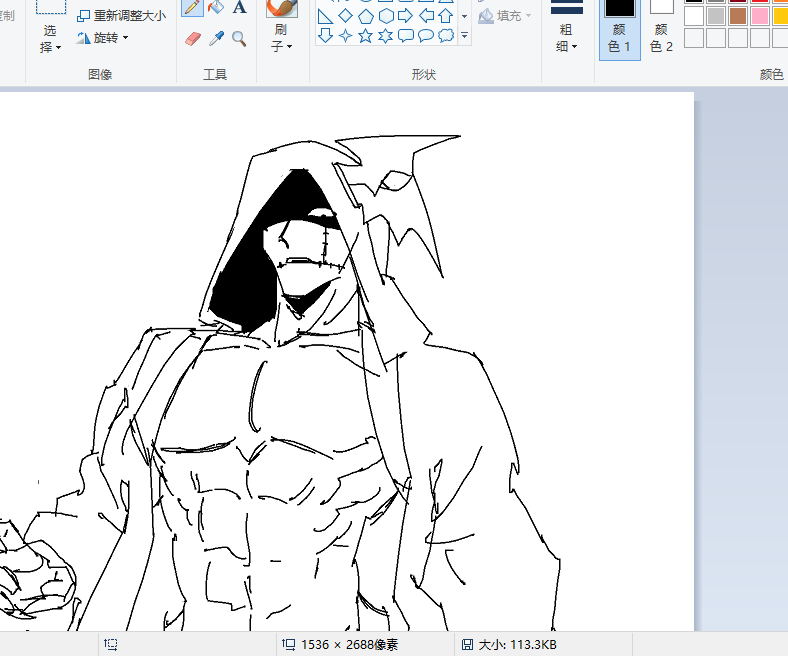Pick the white color swatch

[694, 16]
